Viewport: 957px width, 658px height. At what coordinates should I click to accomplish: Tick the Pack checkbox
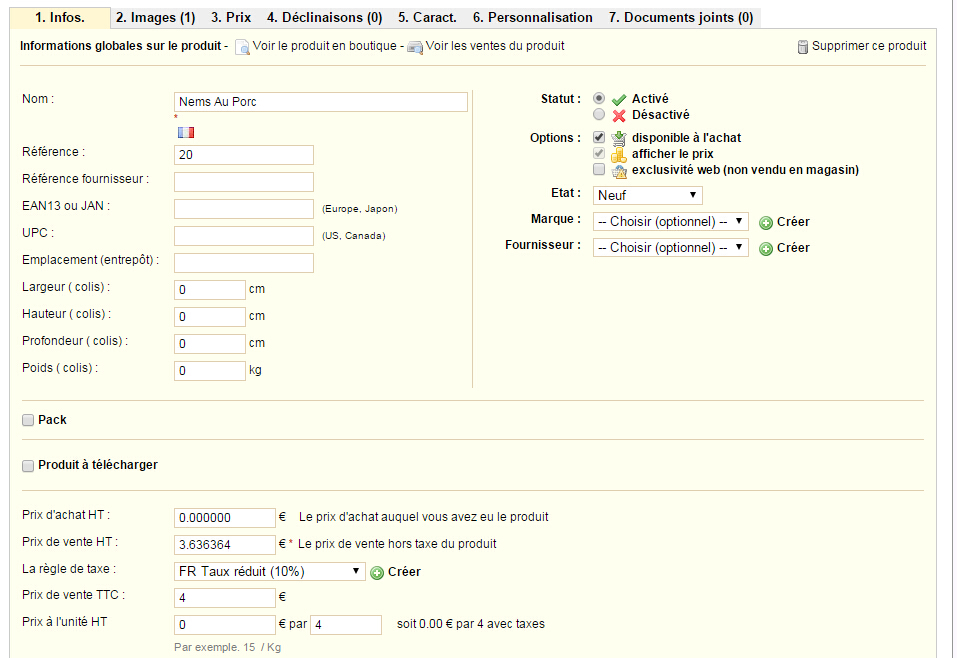click(x=28, y=420)
